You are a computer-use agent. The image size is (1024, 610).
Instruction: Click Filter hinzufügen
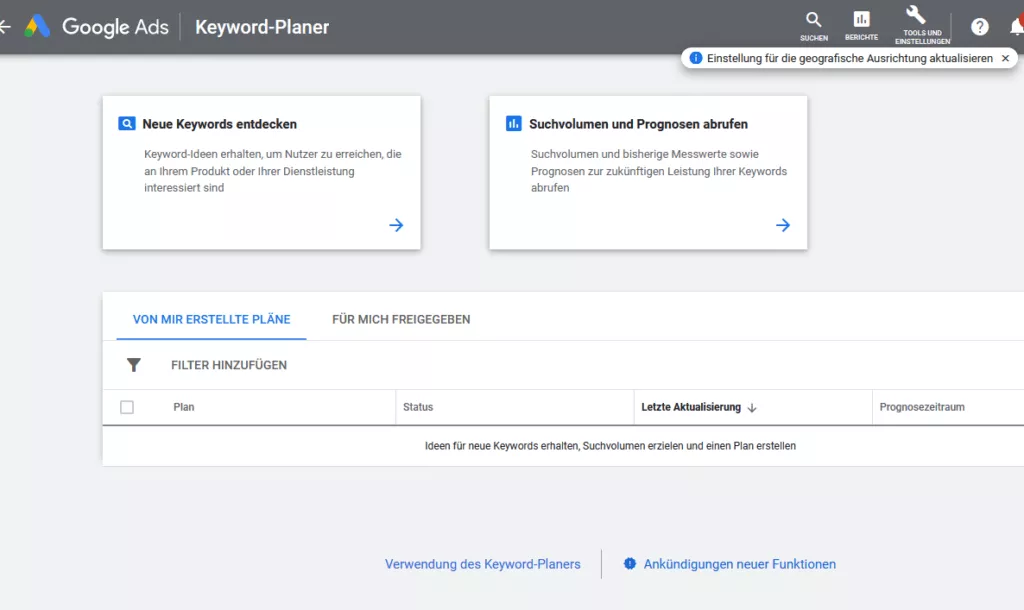click(x=229, y=365)
